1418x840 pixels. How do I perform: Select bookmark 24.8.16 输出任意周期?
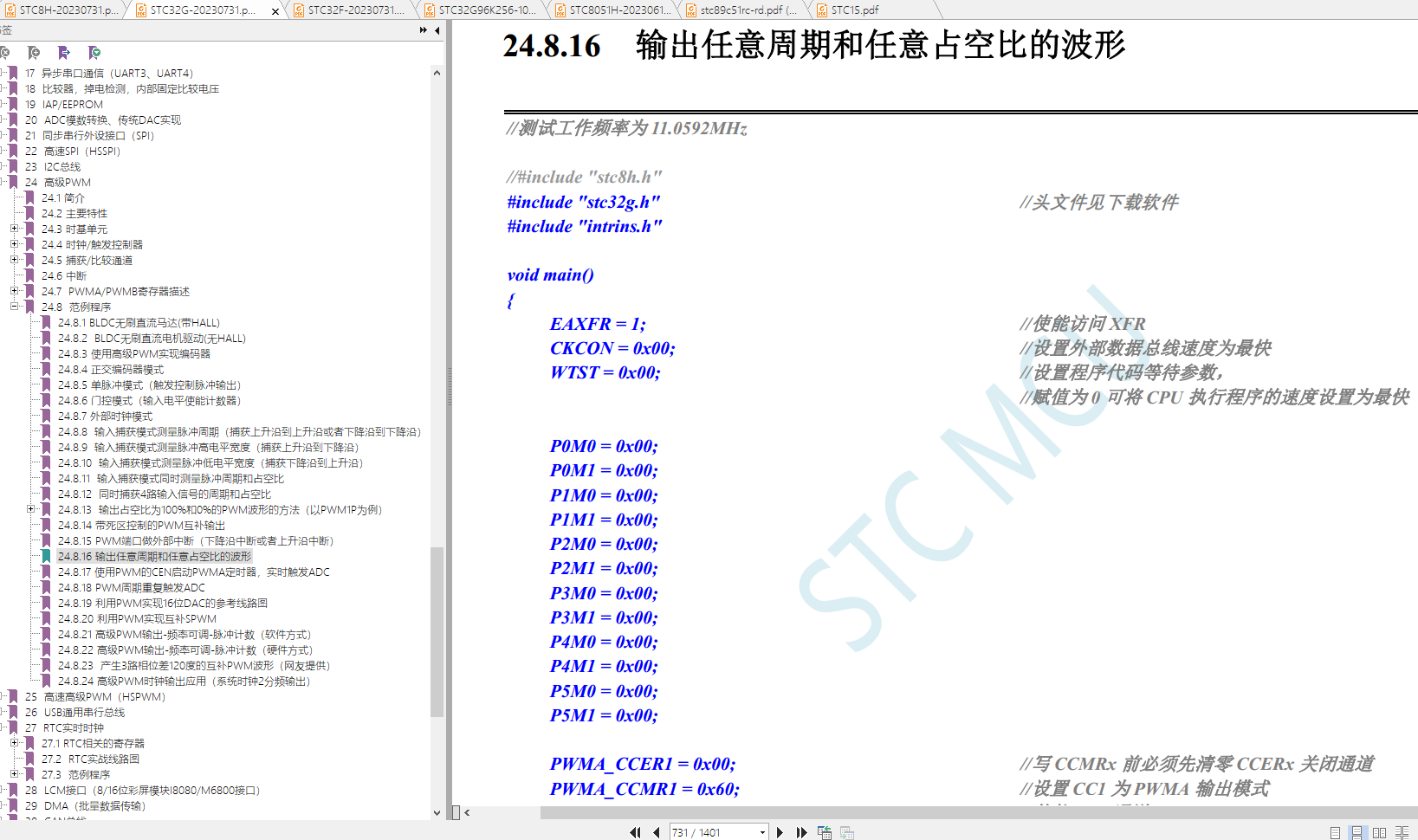click(154, 557)
